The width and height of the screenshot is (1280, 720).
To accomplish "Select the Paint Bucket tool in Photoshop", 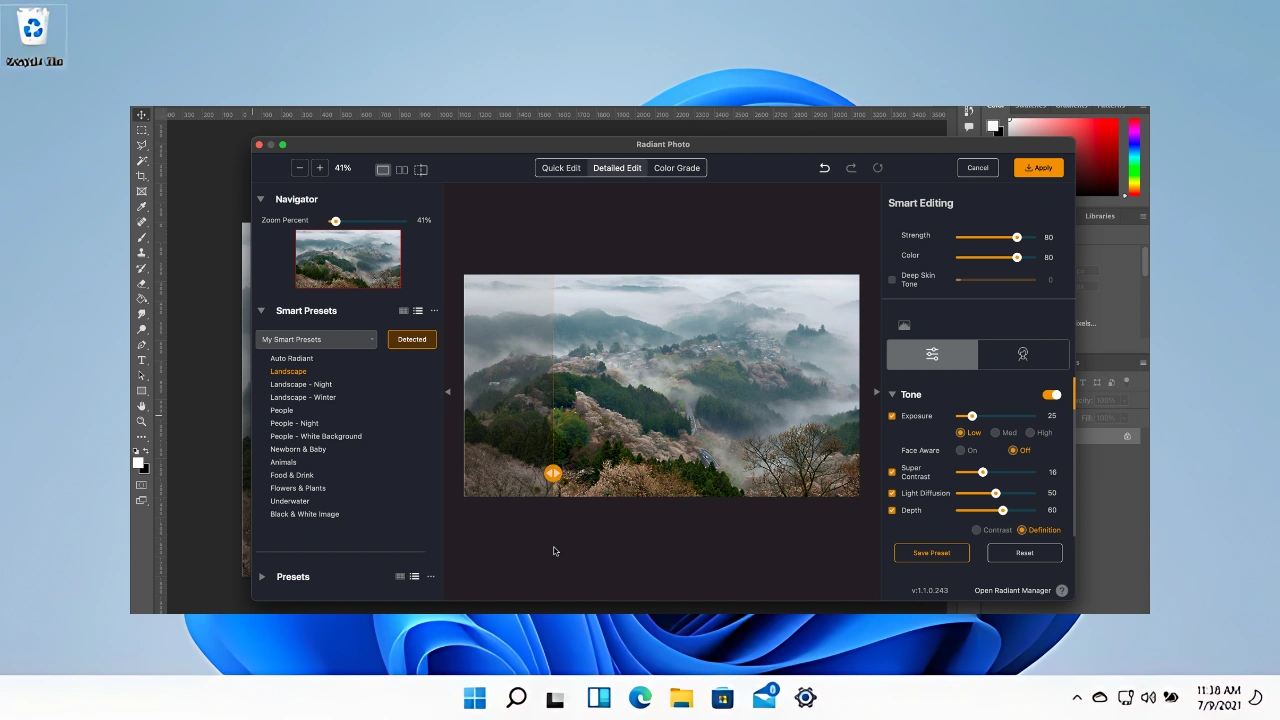I will (141, 299).
